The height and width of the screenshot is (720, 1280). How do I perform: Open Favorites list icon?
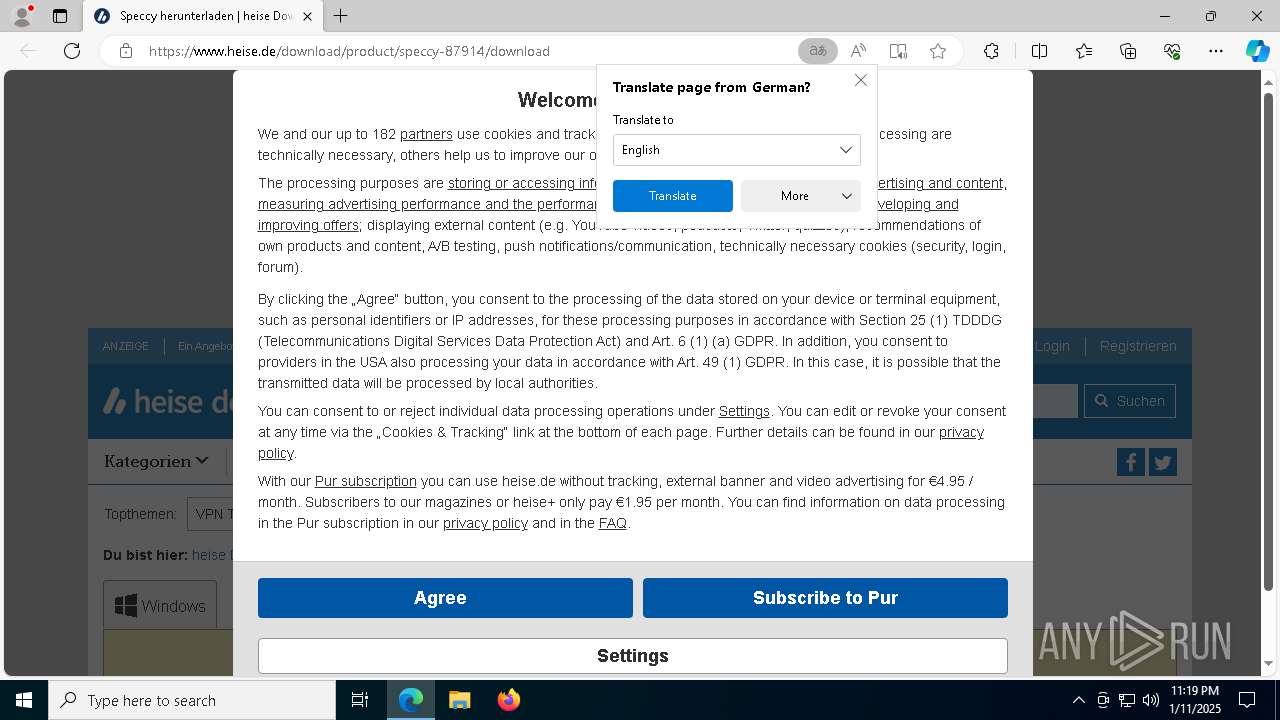(x=1084, y=51)
